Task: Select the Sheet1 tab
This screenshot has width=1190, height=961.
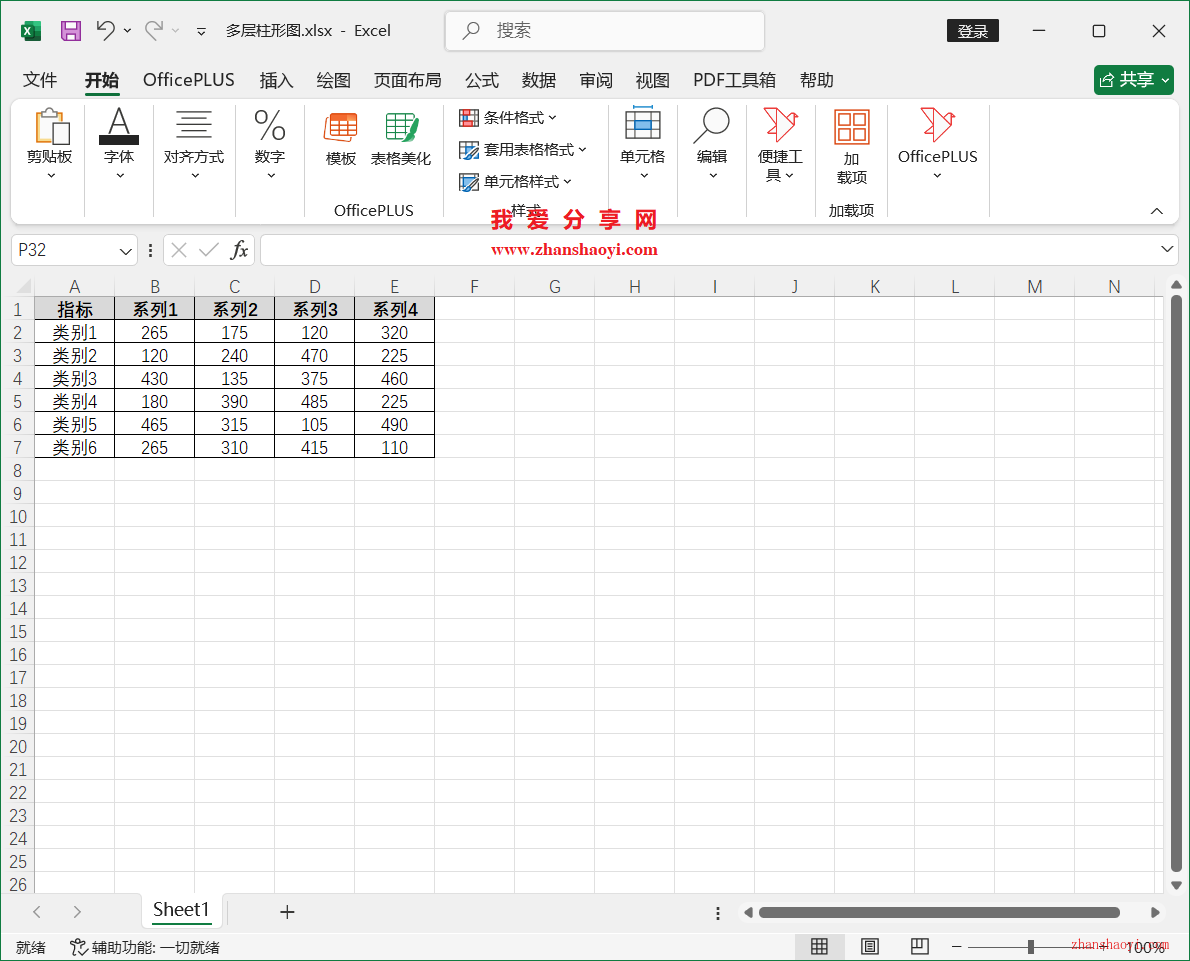Action: tap(181, 909)
